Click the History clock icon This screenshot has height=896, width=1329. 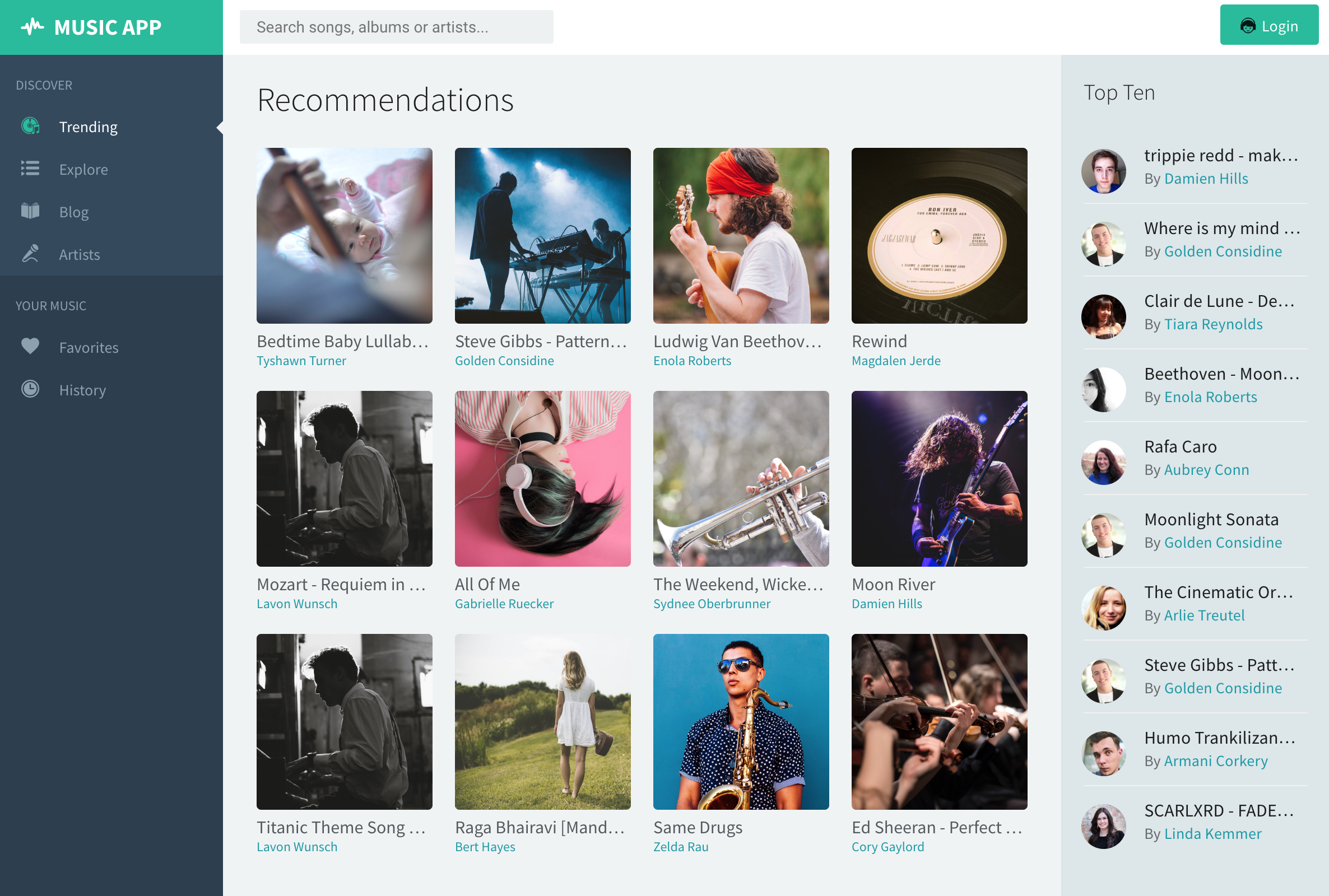click(x=30, y=389)
